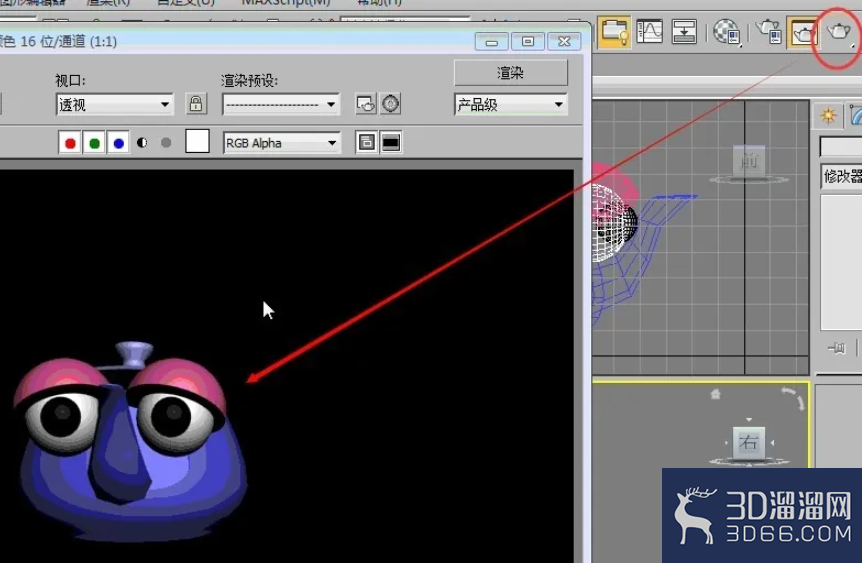The width and height of the screenshot is (862, 563).
Task: Open Environment and Effects dialog icon
Action: pyautogui.click(x=390, y=104)
